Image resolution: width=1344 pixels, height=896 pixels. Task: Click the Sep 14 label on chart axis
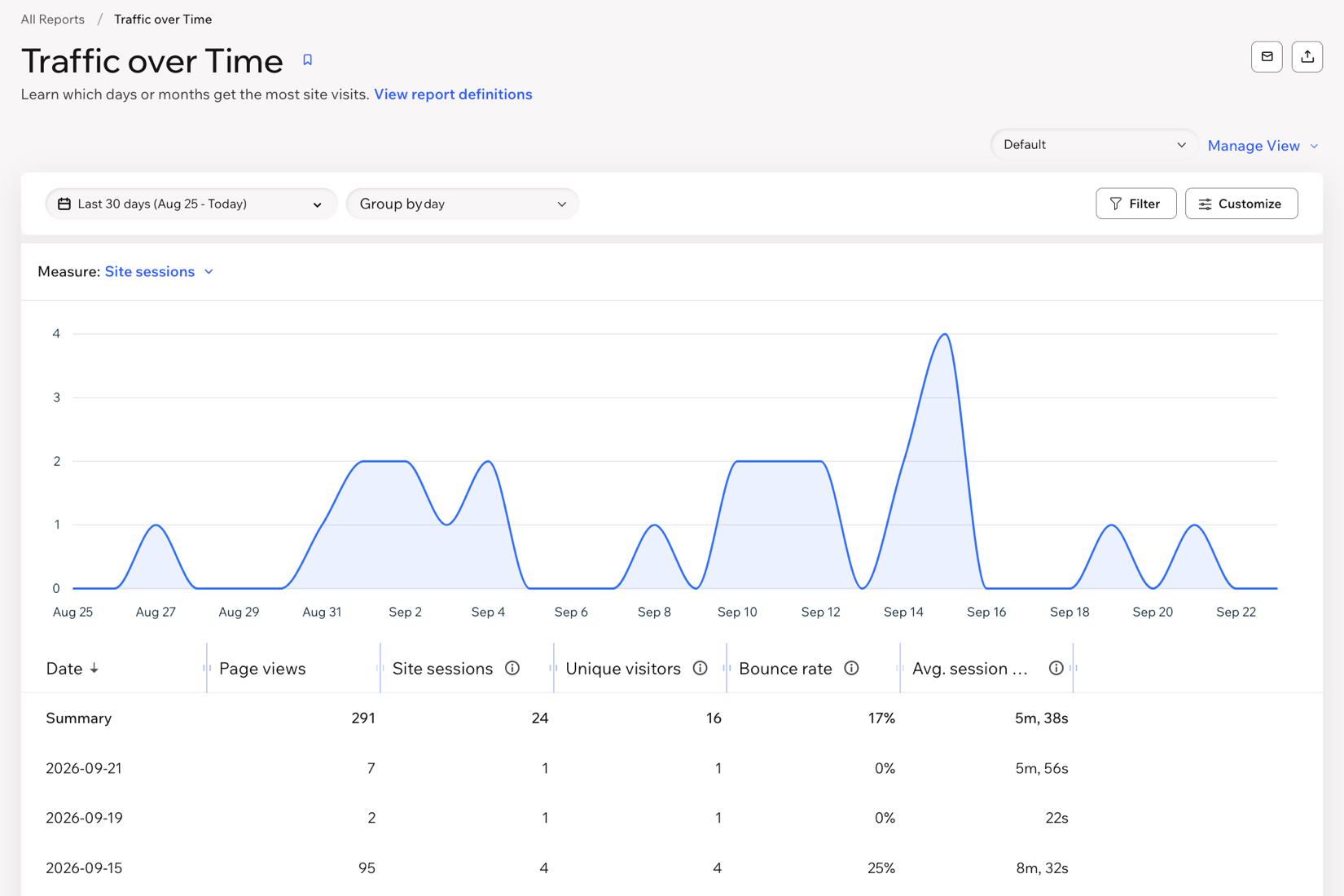pyautogui.click(x=903, y=612)
